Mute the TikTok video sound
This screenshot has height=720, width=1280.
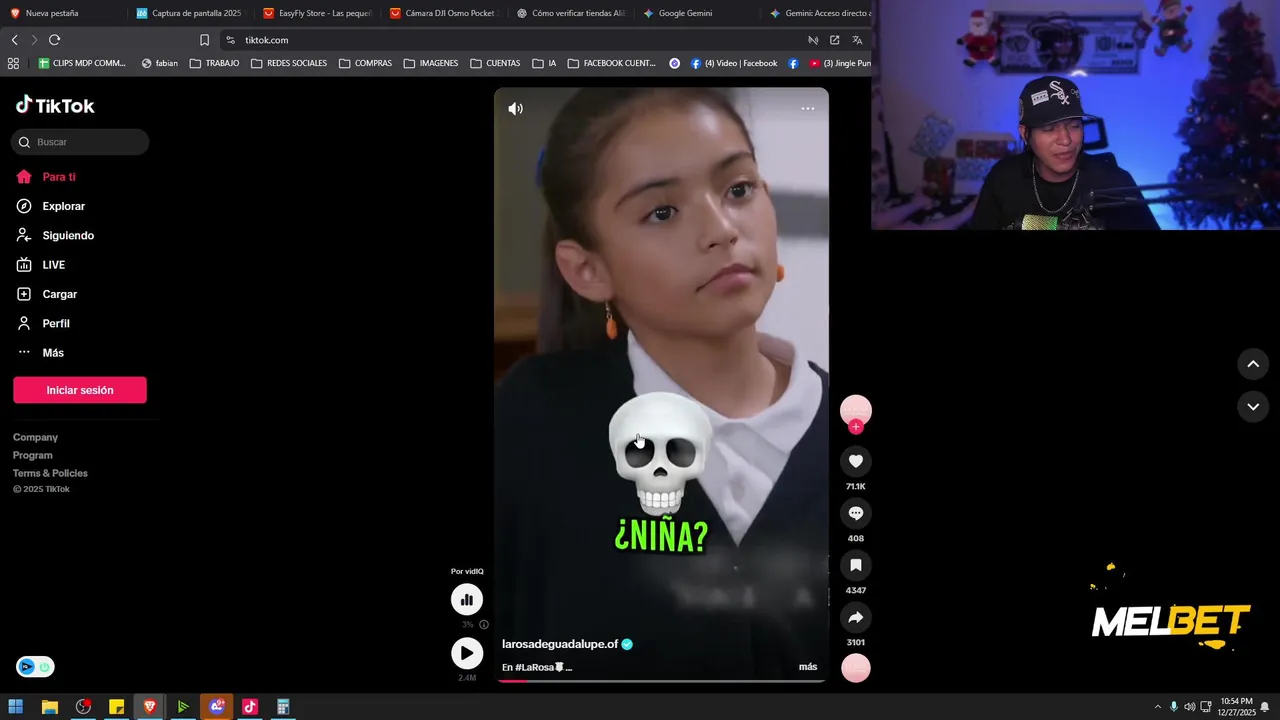point(515,109)
